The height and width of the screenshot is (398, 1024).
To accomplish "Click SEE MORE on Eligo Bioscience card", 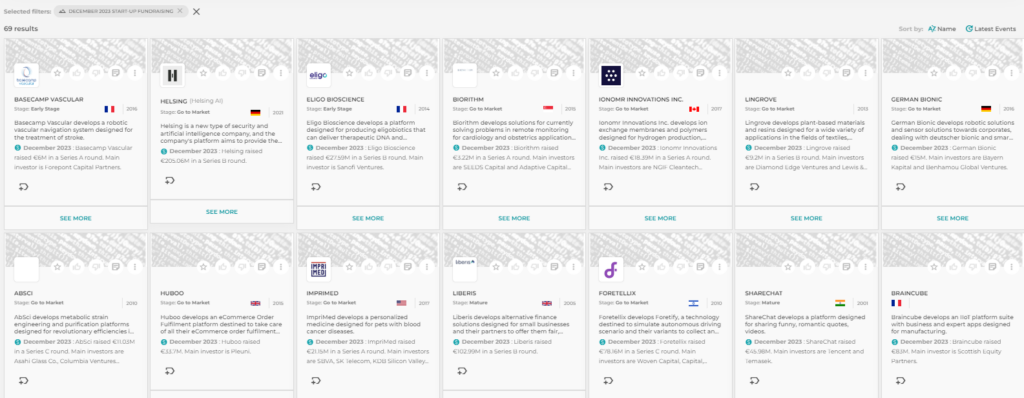I will [x=368, y=218].
